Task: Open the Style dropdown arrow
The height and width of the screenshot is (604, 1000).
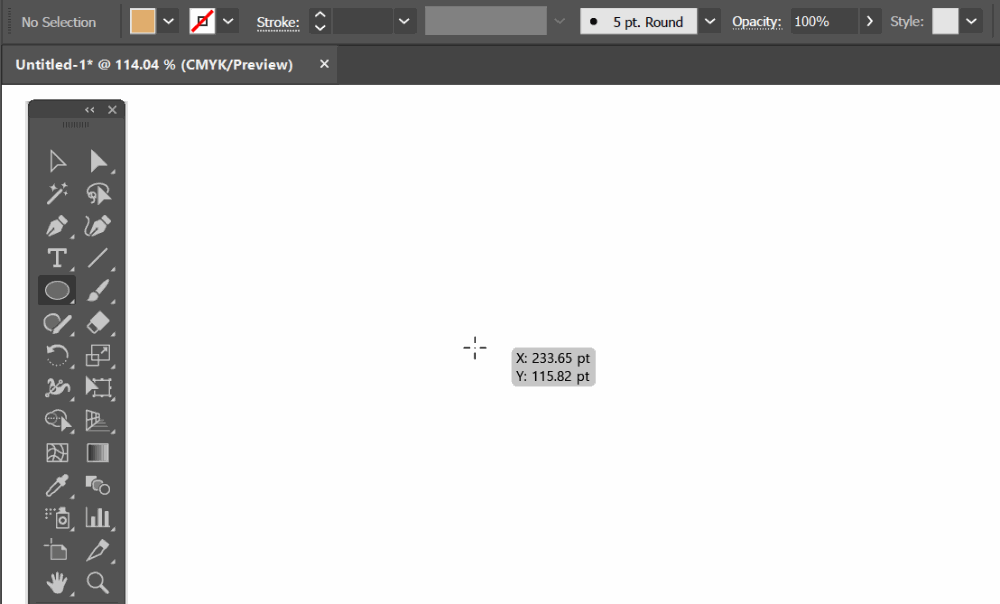Action: tap(971, 22)
